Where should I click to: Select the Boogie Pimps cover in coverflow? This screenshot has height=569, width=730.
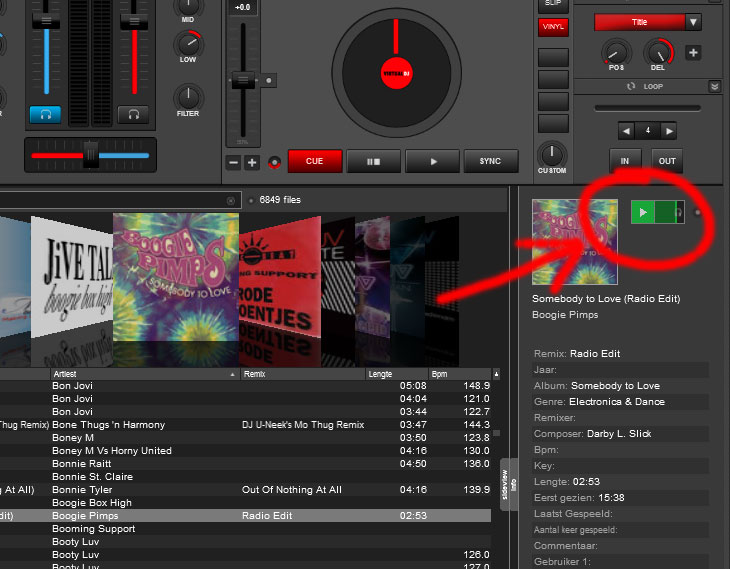176,278
